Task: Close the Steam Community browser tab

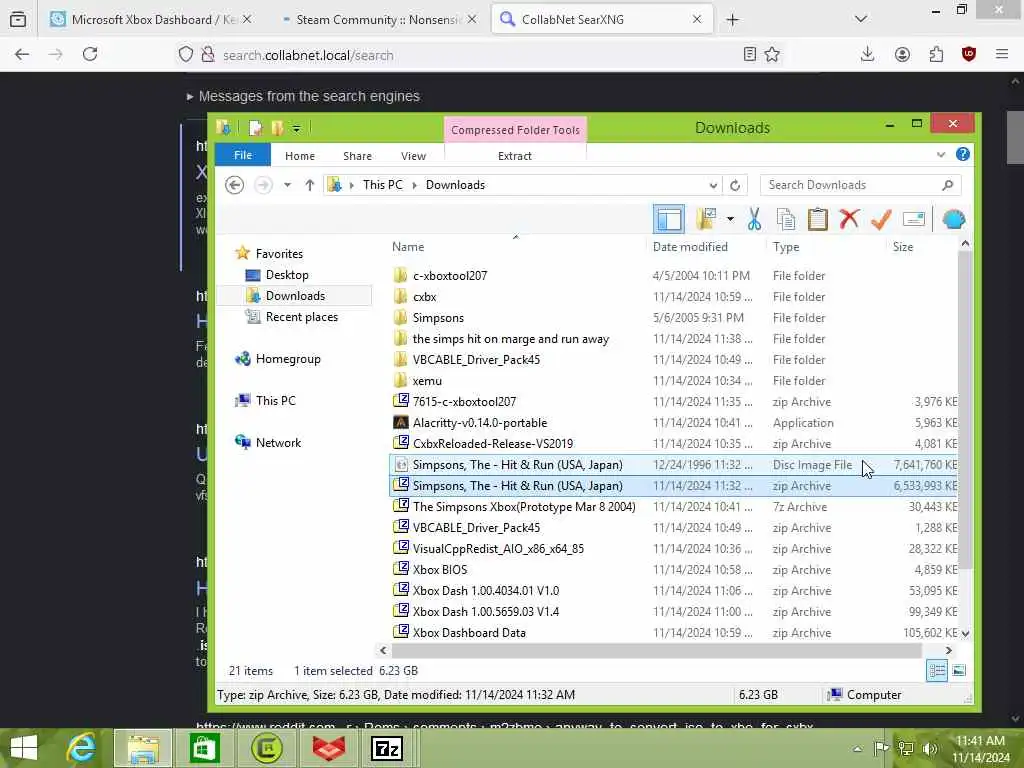Action: (472, 20)
